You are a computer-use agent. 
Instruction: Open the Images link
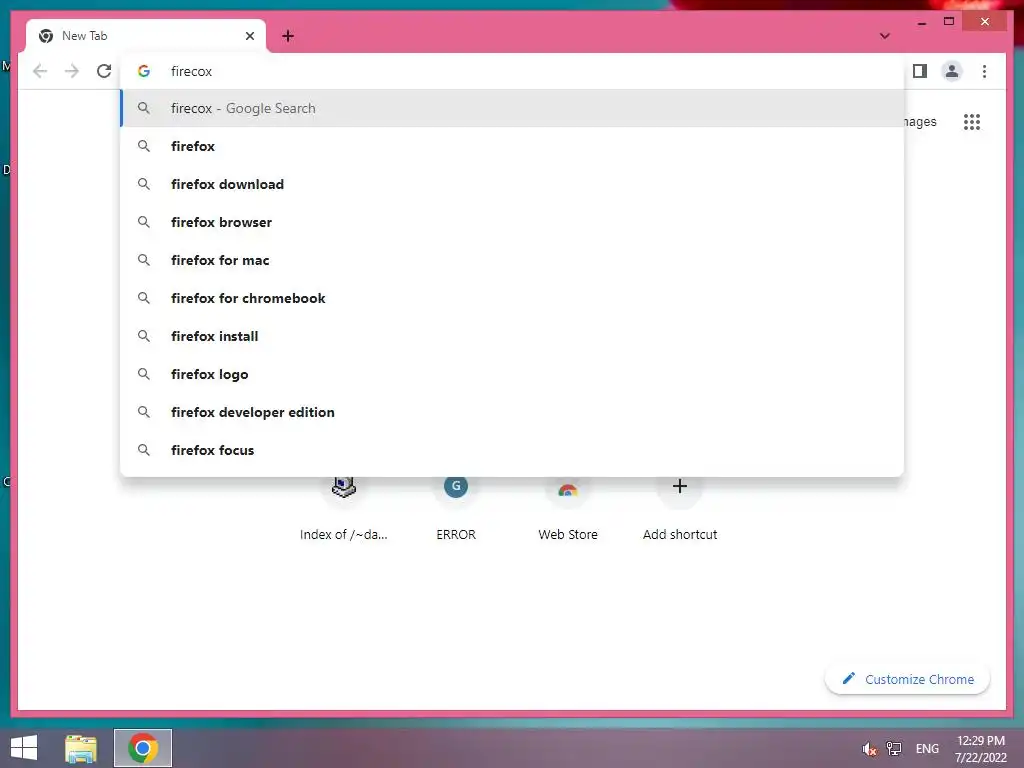pos(920,121)
